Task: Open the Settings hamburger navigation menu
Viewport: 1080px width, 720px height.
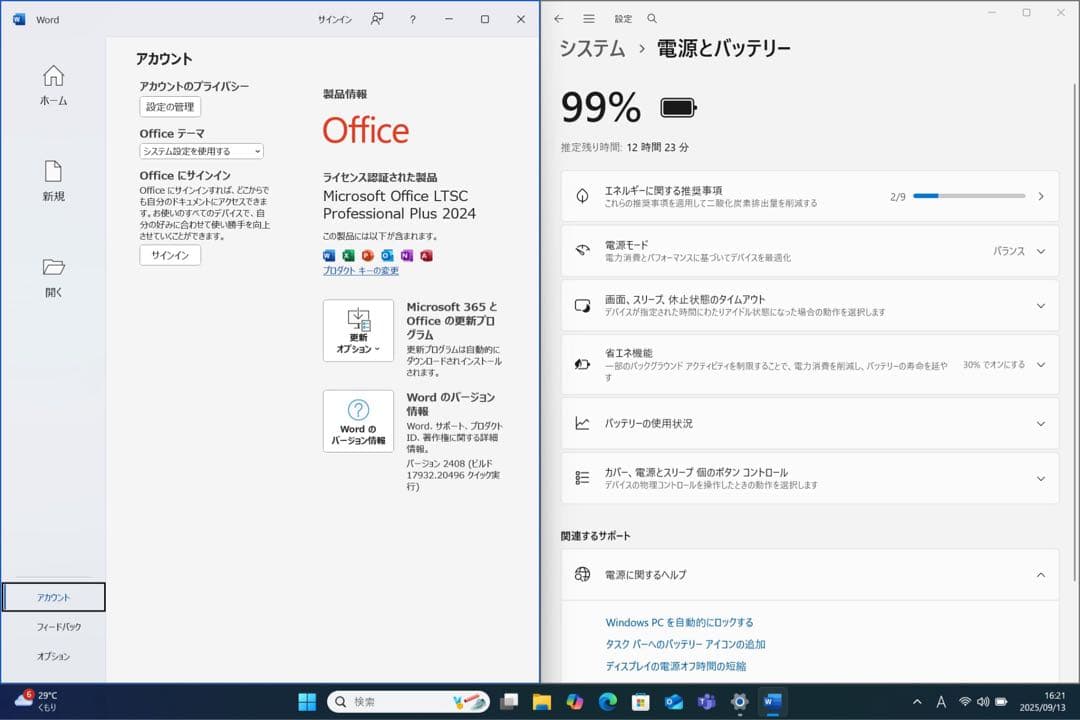Action: (x=589, y=19)
